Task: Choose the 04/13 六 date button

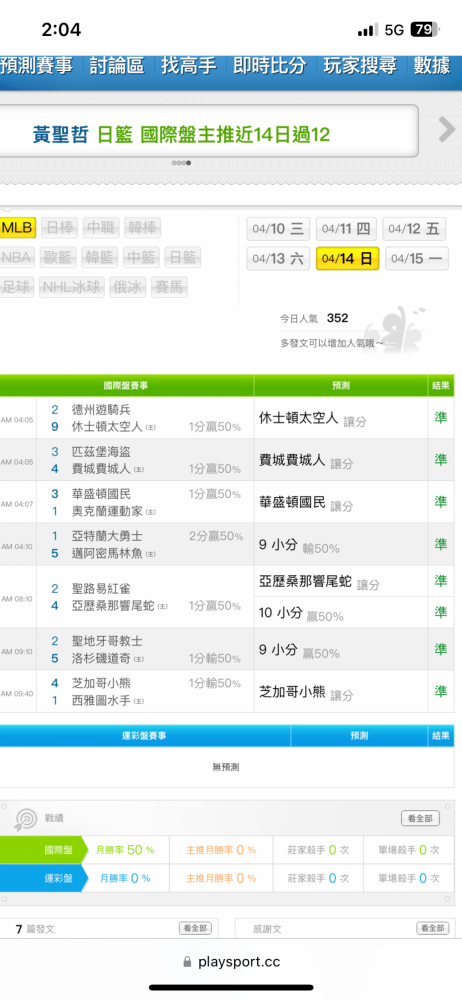Action: coord(278,258)
